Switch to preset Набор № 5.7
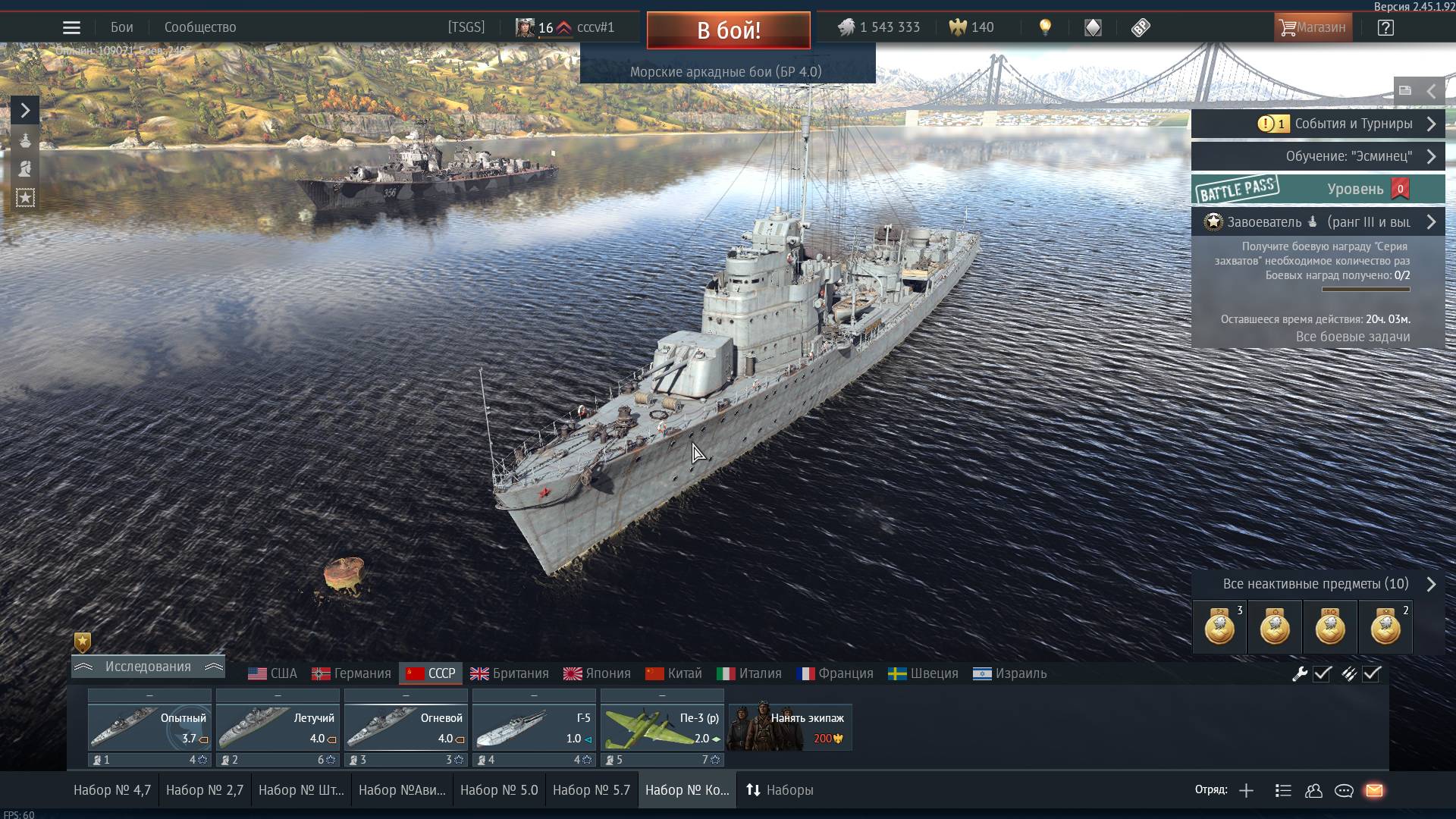 [591, 790]
